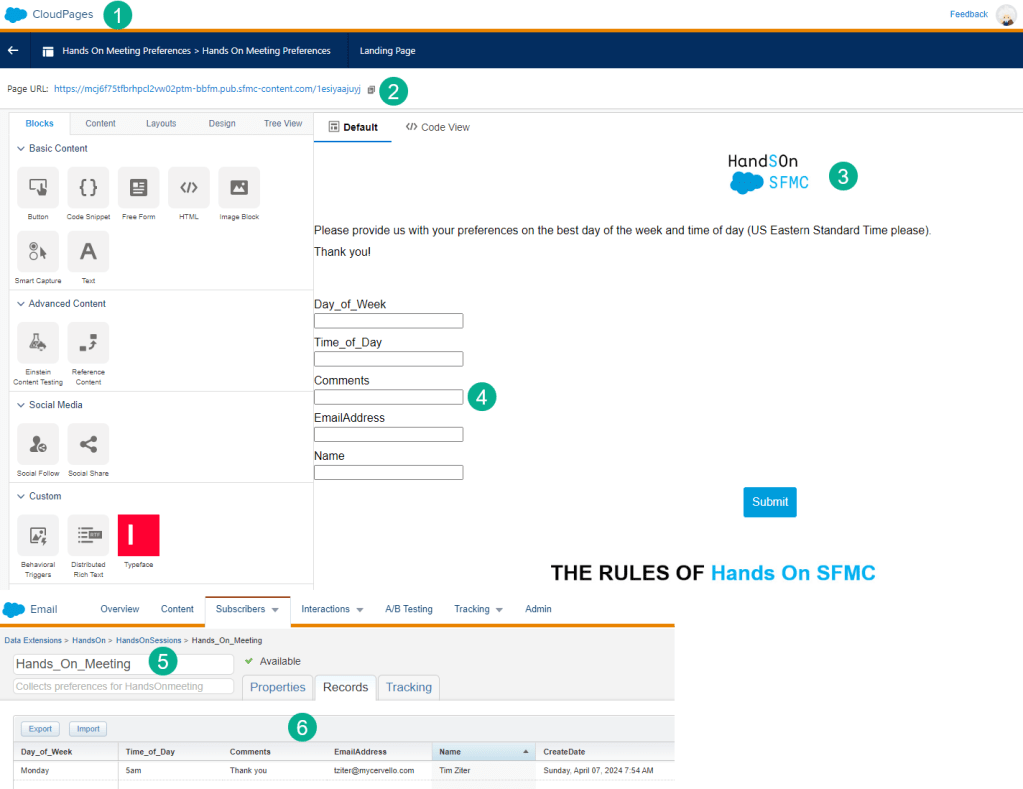Image resolution: width=1023 pixels, height=789 pixels.
Task: Choose the Smart Capture block icon
Action: pyautogui.click(x=38, y=252)
